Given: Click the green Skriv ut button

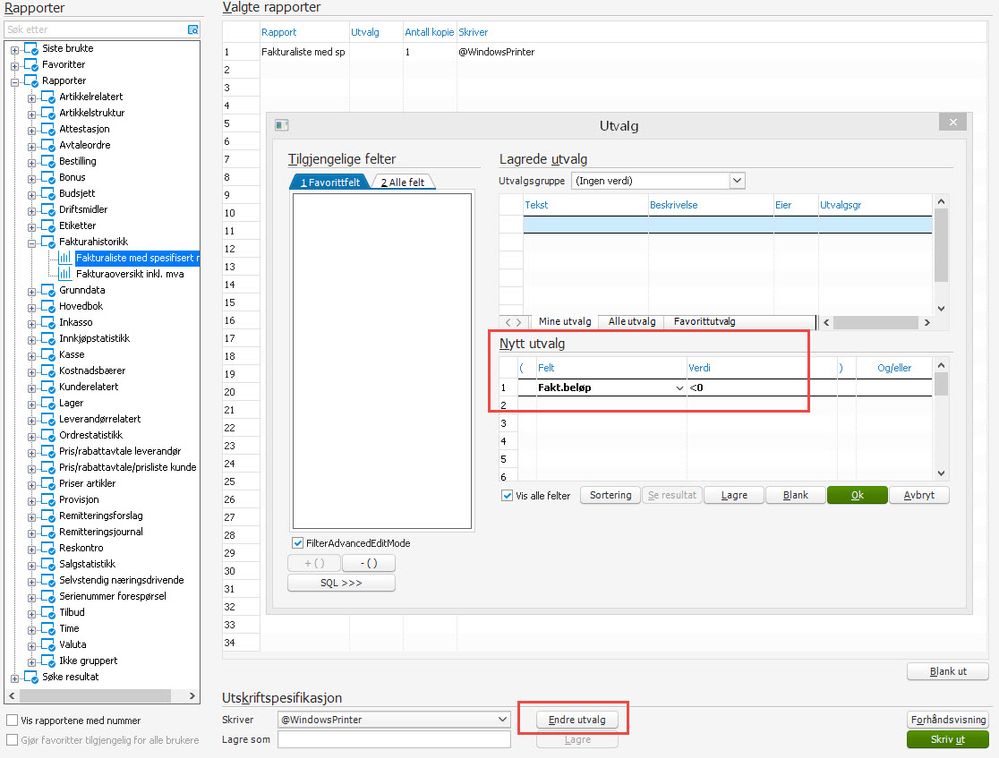Looking at the screenshot, I should [948, 740].
